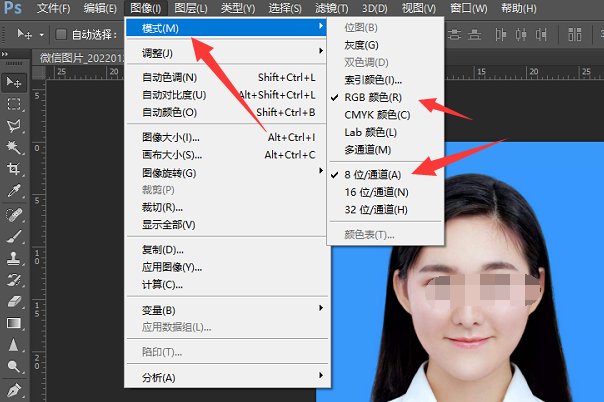This screenshot has height=402, width=604.
Task: Click the distribute vertical centers icon
Action: (x=454, y=35)
